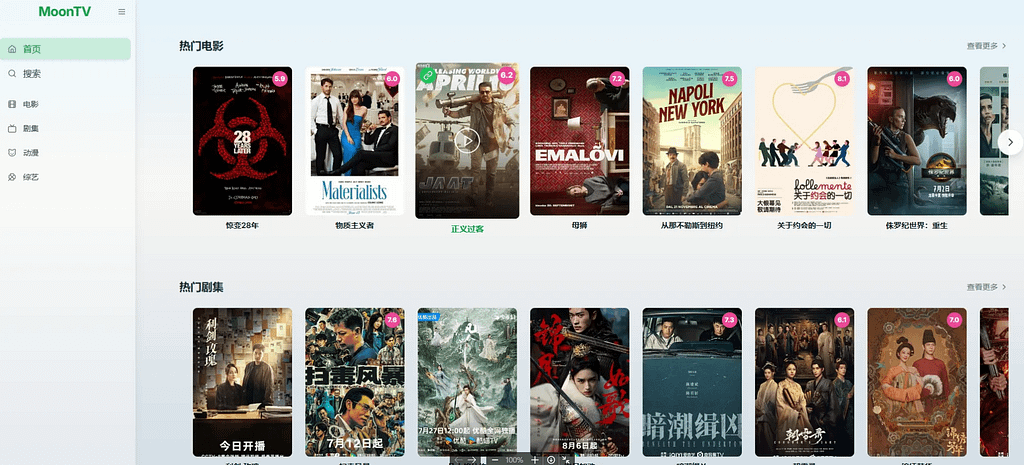Click the 关于约会的一切 title link
This screenshot has height=465, width=1024.
click(804, 225)
